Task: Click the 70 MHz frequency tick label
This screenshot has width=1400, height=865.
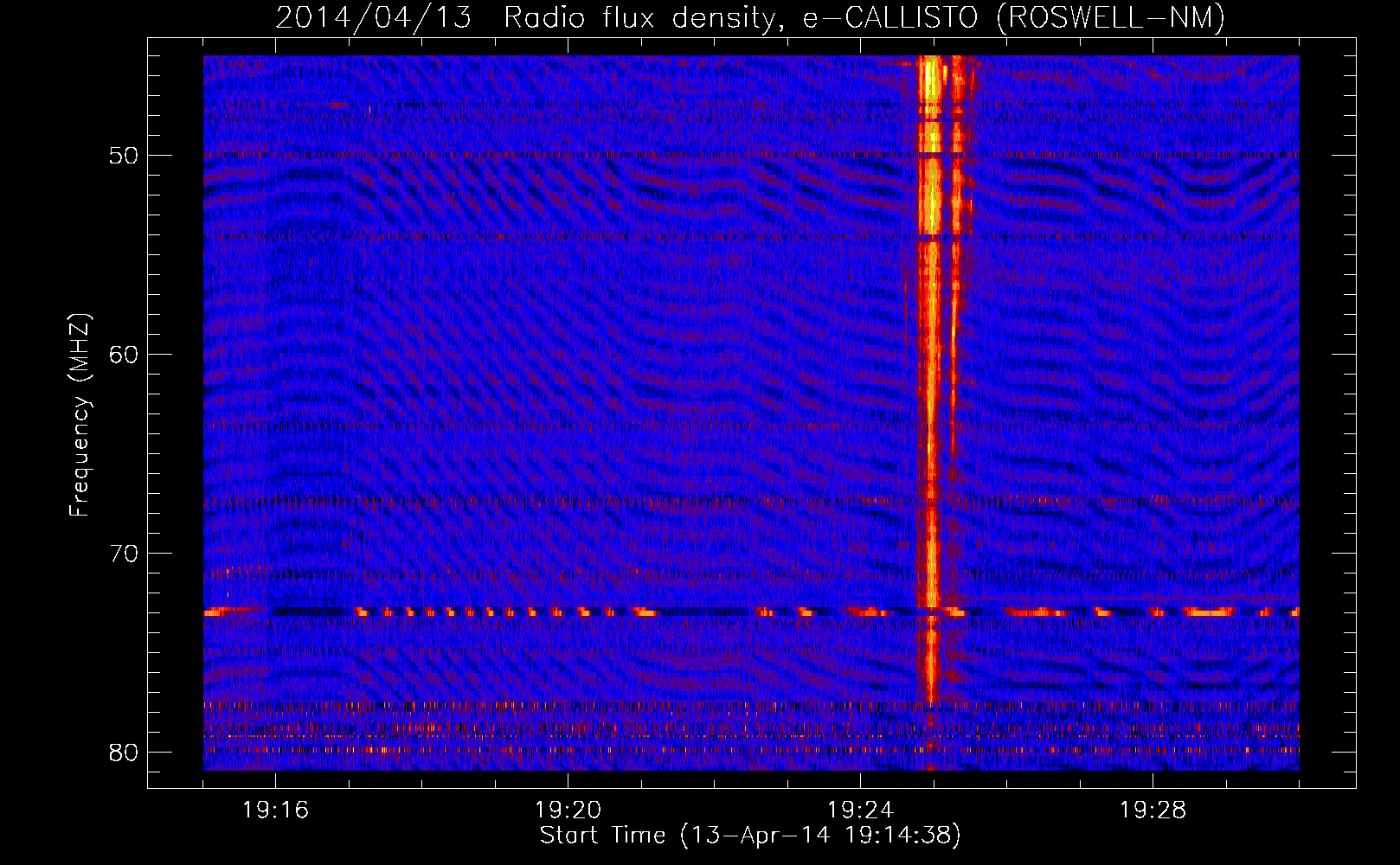Action: point(125,554)
